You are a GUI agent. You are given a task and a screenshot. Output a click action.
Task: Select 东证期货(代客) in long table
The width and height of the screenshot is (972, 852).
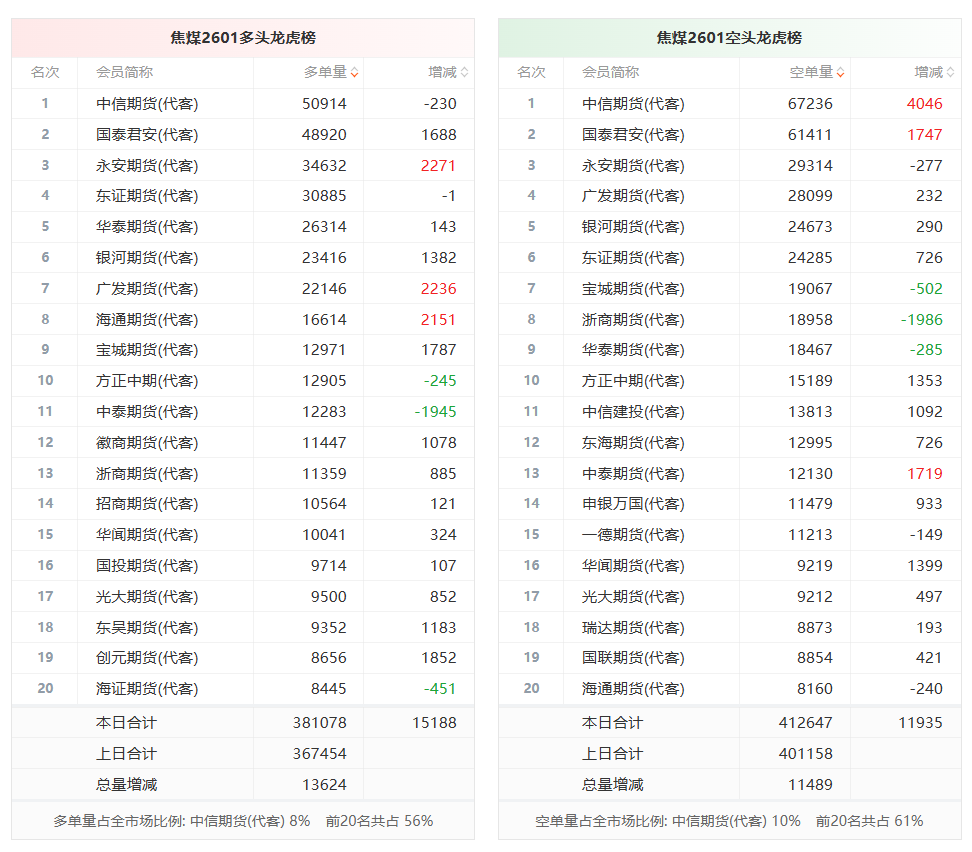pyautogui.click(x=147, y=196)
